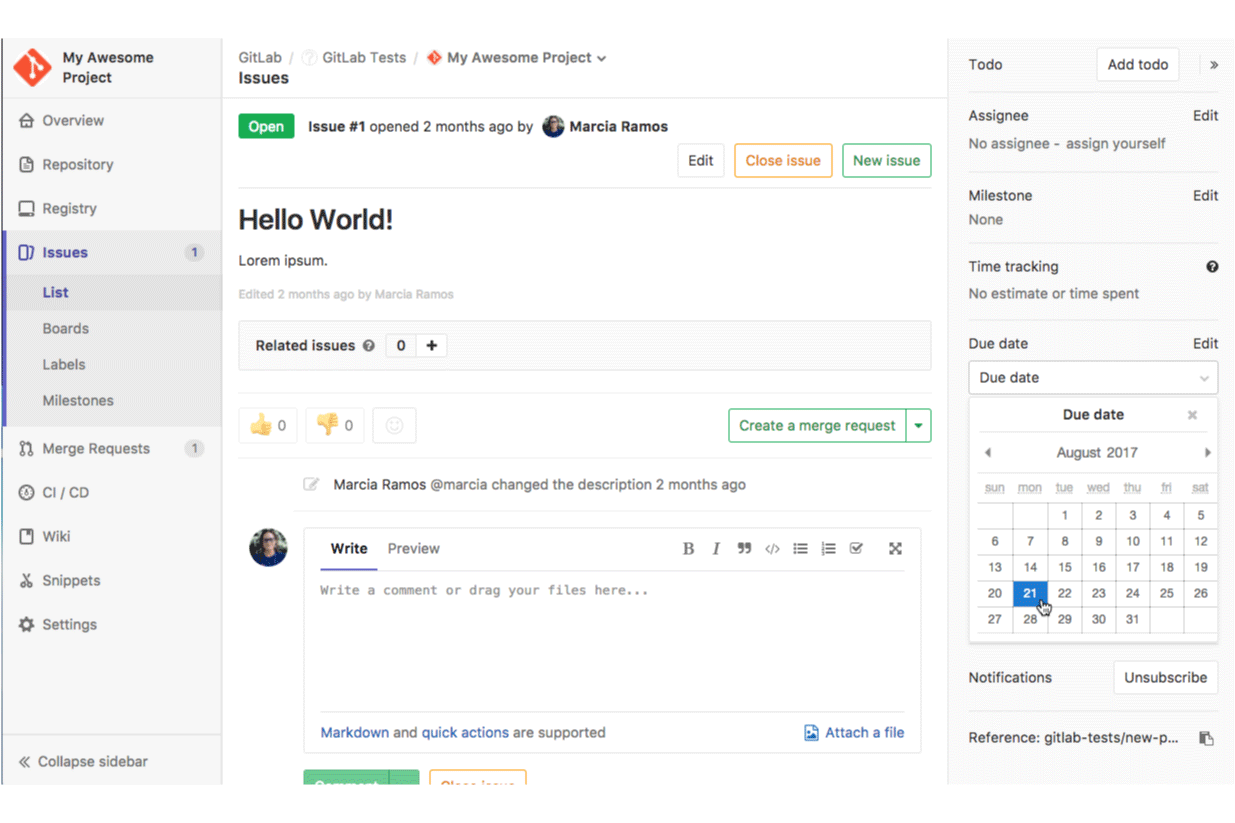
Task: Open the merge request dropdown arrow
Action: point(919,425)
